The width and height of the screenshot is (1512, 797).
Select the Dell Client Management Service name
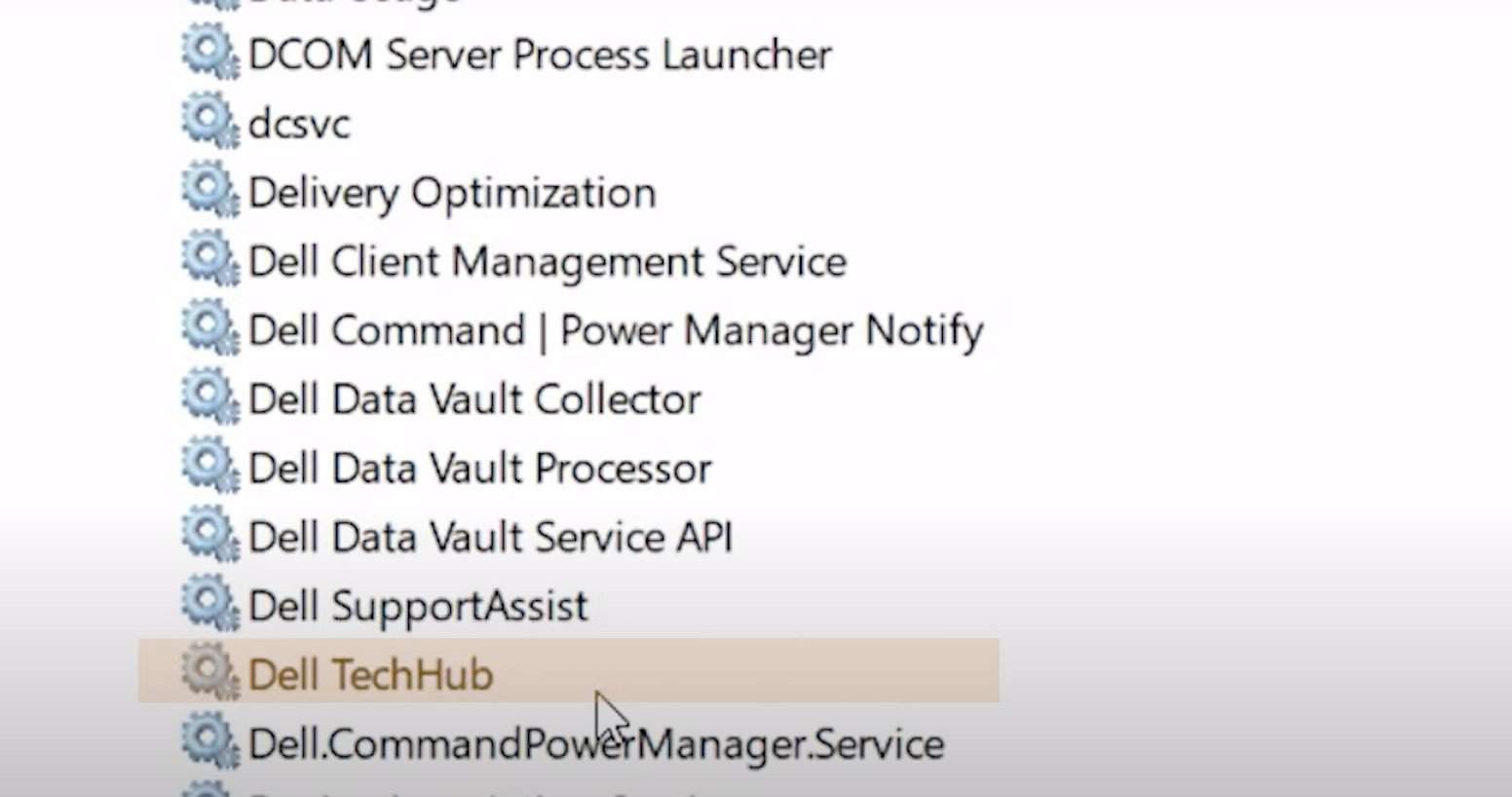(548, 262)
